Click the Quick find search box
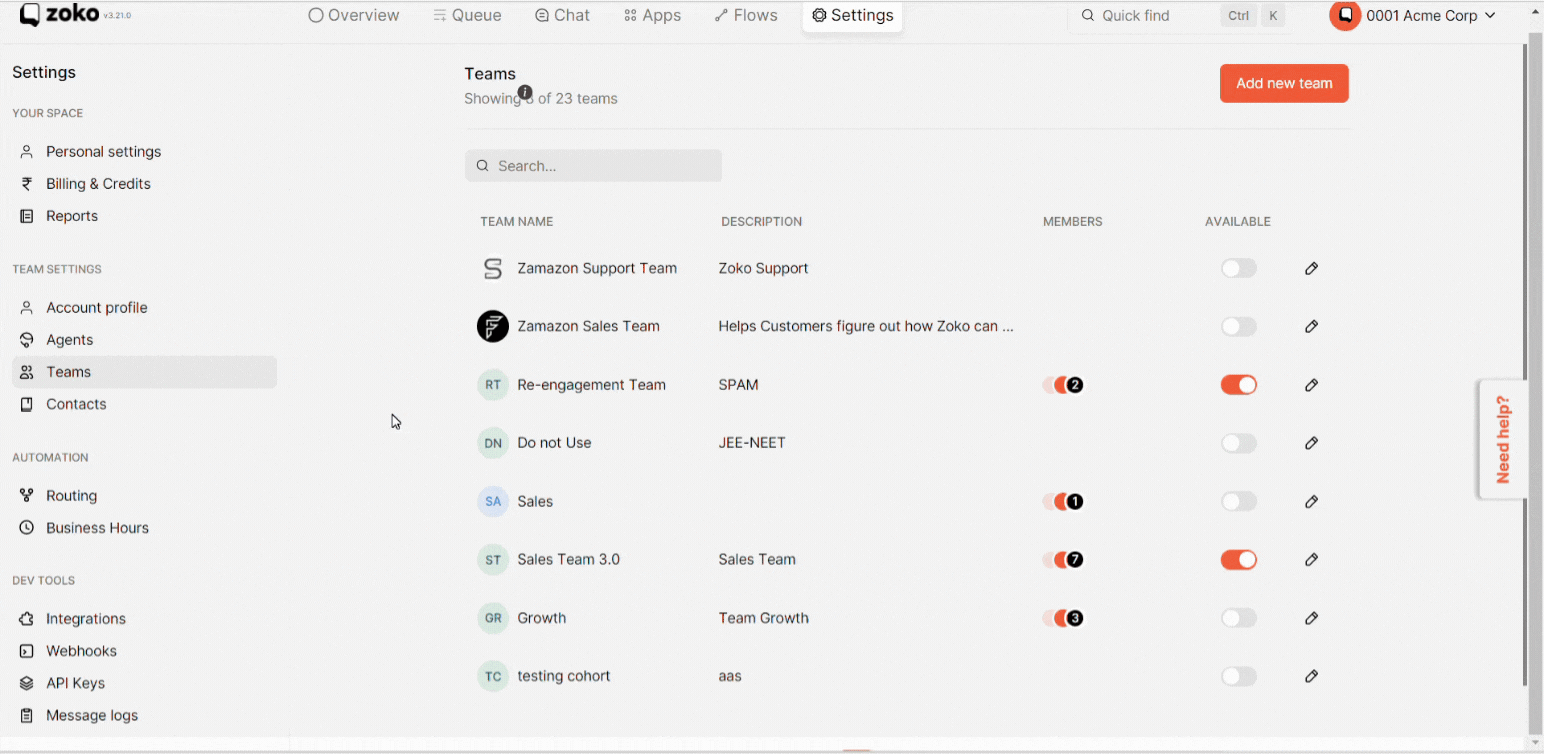The height and width of the screenshot is (754, 1544). point(1180,16)
